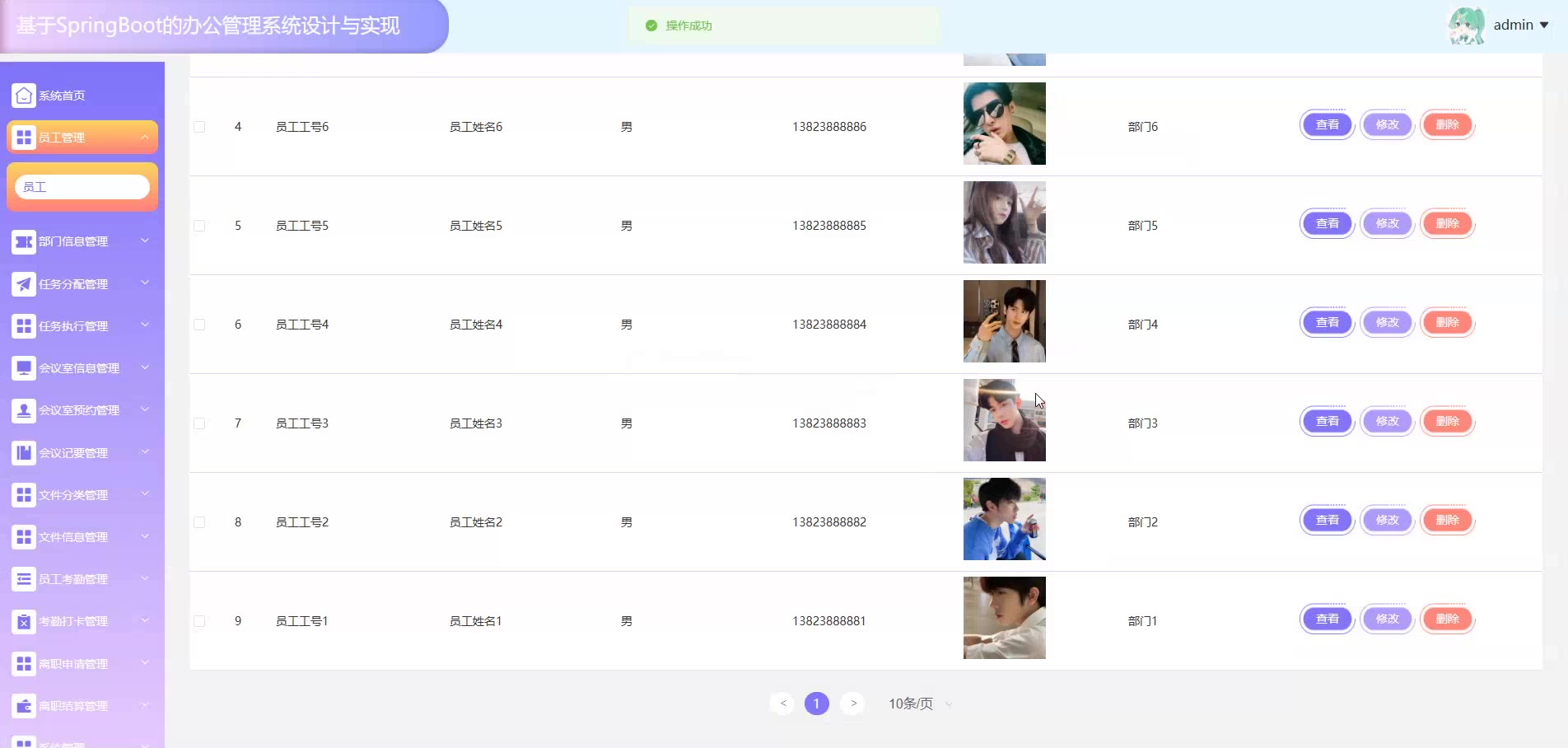Click the 员工管理 grid icon
This screenshot has height=748, width=1568.
(x=24, y=138)
